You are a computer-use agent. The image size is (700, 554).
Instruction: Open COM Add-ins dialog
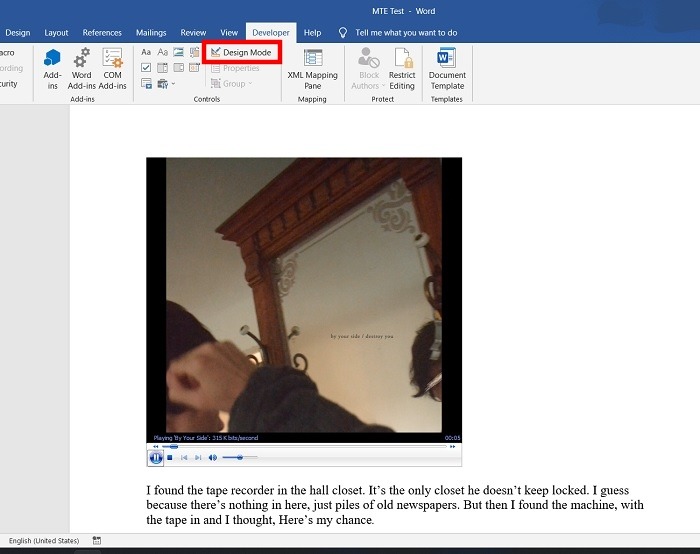[112, 69]
